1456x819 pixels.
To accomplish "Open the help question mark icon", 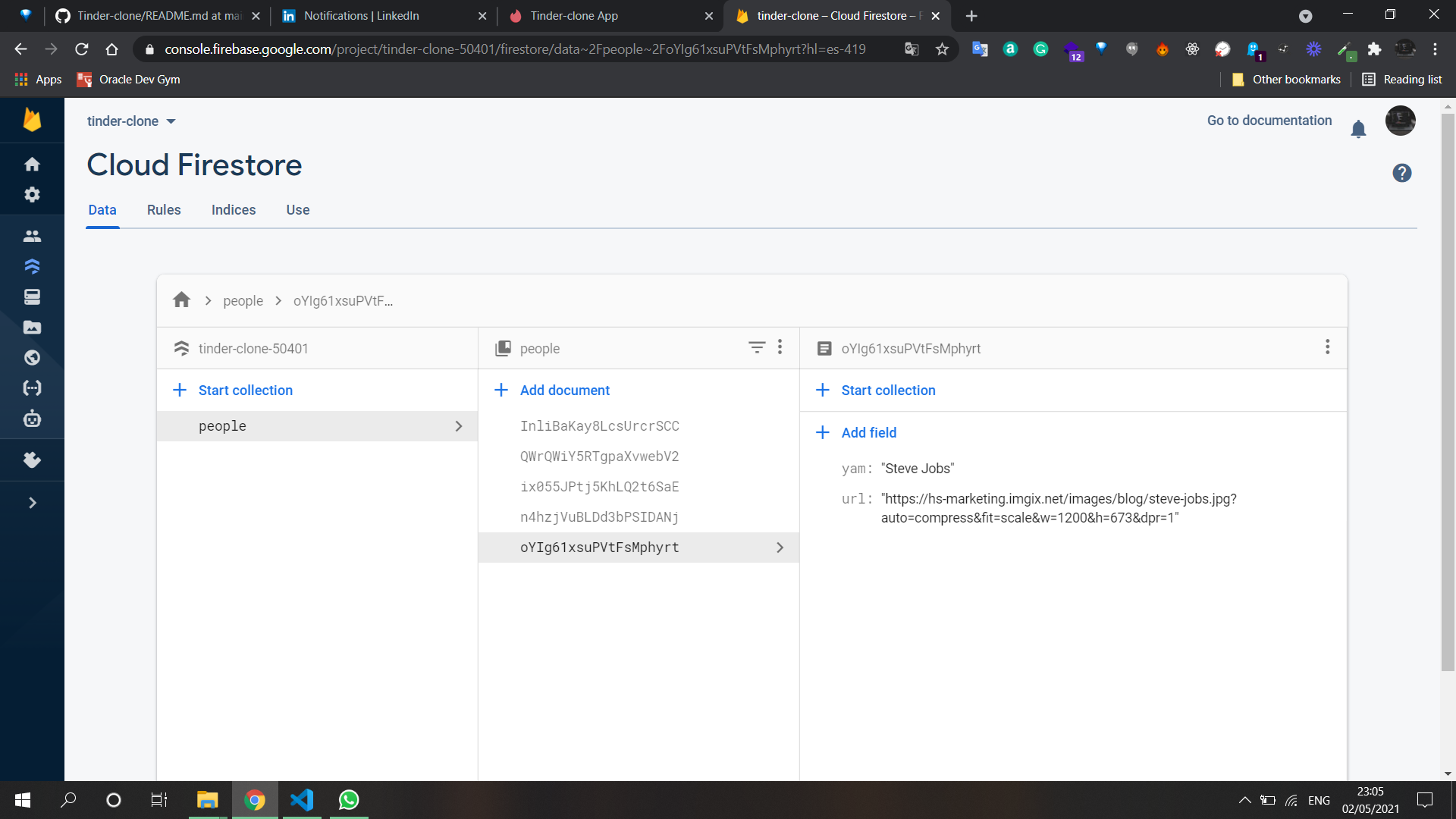I will (x=1401, y=173).
